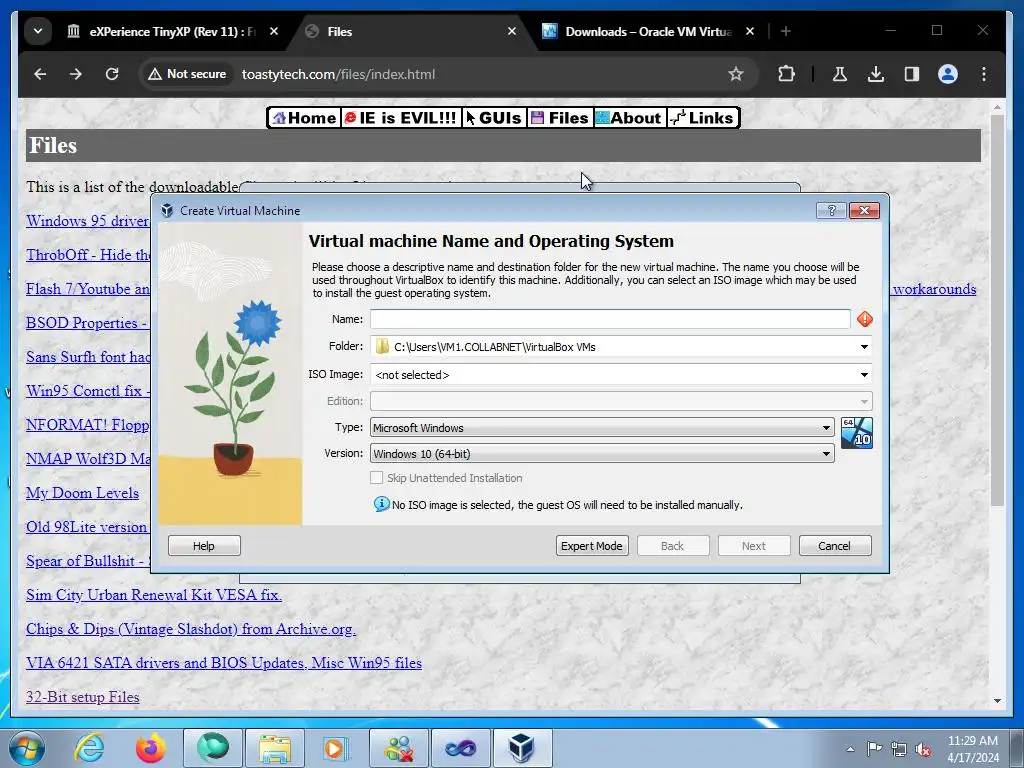Expand the Folder dropdown
Image resolution: width=1024 pixels, height=768 pixels.
click(x=864, y=347)
